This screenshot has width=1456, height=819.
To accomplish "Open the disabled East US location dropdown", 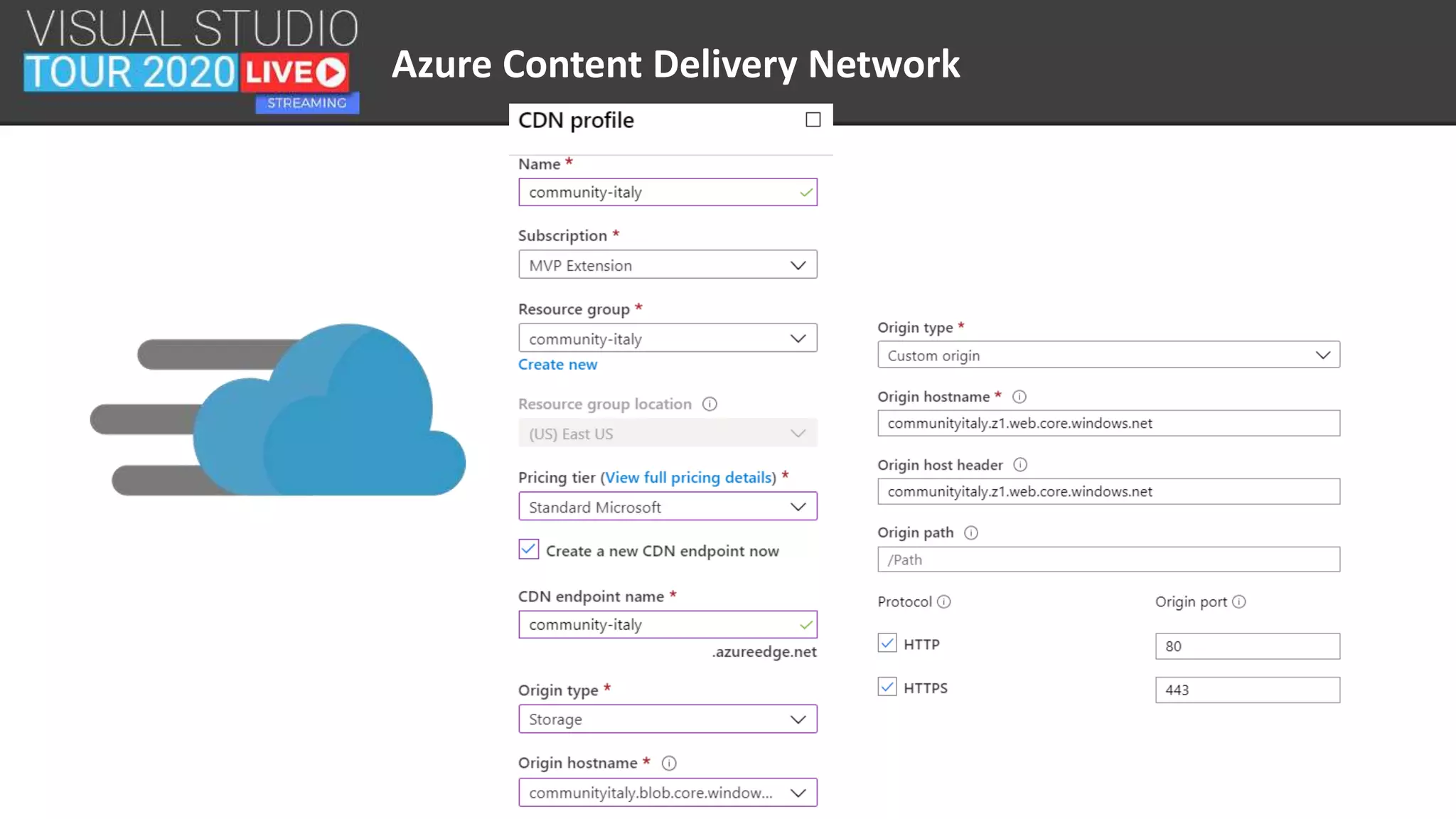I will 668,434.
